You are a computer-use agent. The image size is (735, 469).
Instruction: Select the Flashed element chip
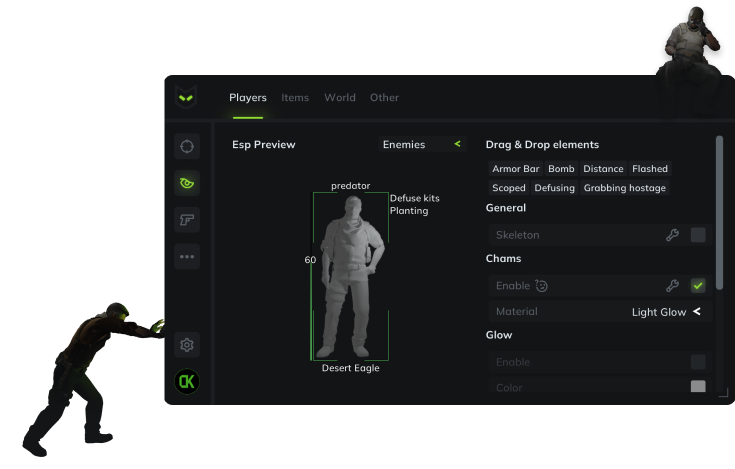click(650, 169)
